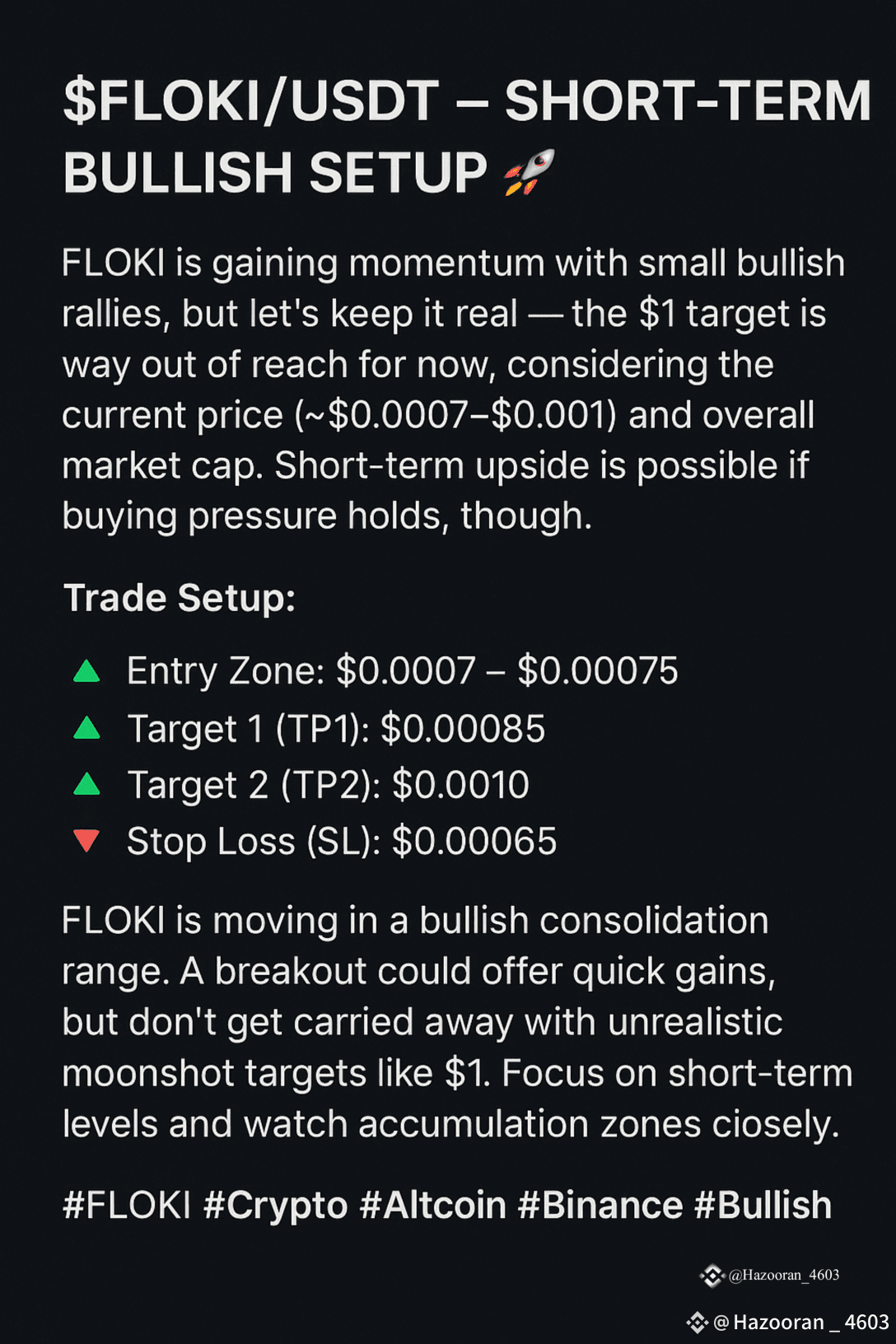Viewport: 896px width, 1344px height.
Task: Open the #Crypto hashtag
Action: pos(276,1206)
